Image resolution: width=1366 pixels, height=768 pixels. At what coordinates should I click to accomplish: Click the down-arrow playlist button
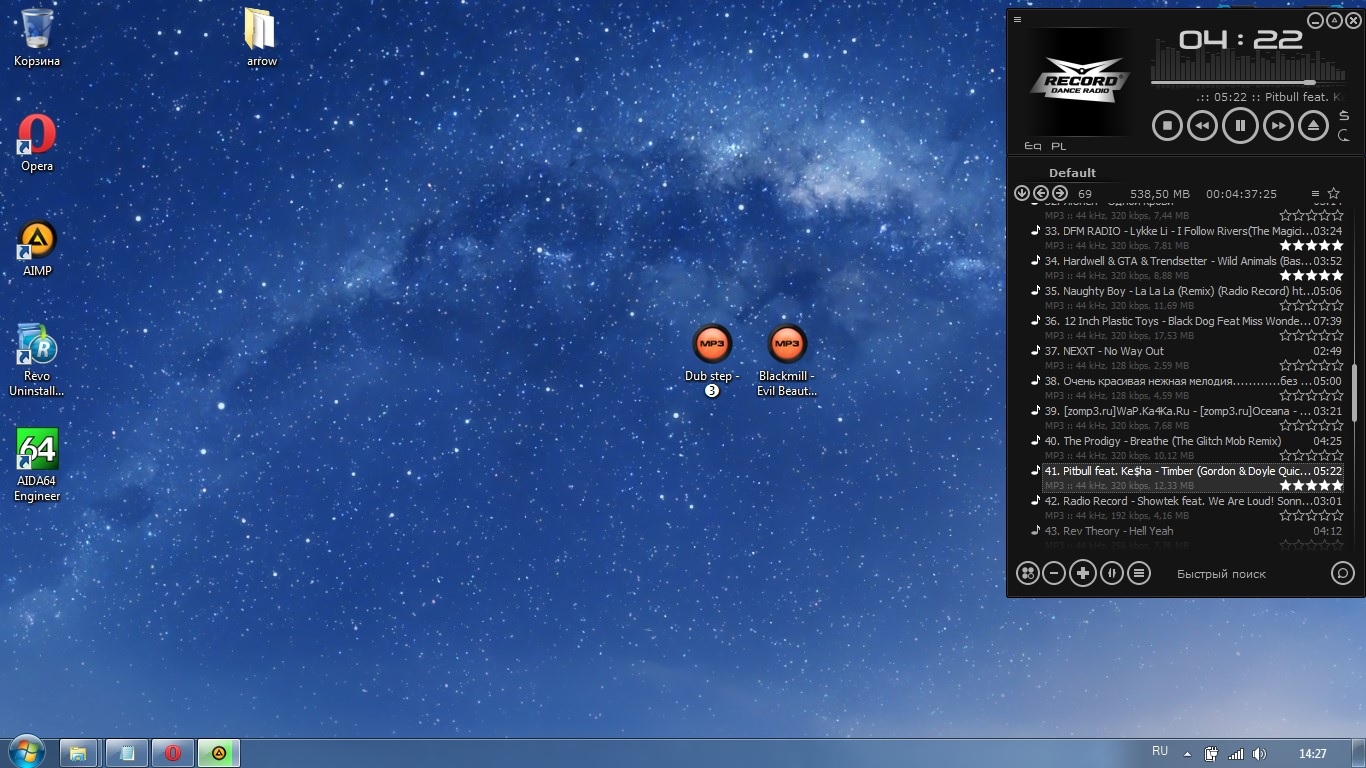pos(1021,193)
